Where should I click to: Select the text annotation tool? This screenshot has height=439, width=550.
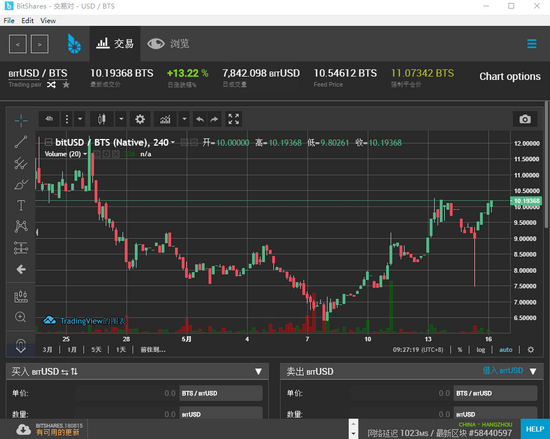[21, 205]
